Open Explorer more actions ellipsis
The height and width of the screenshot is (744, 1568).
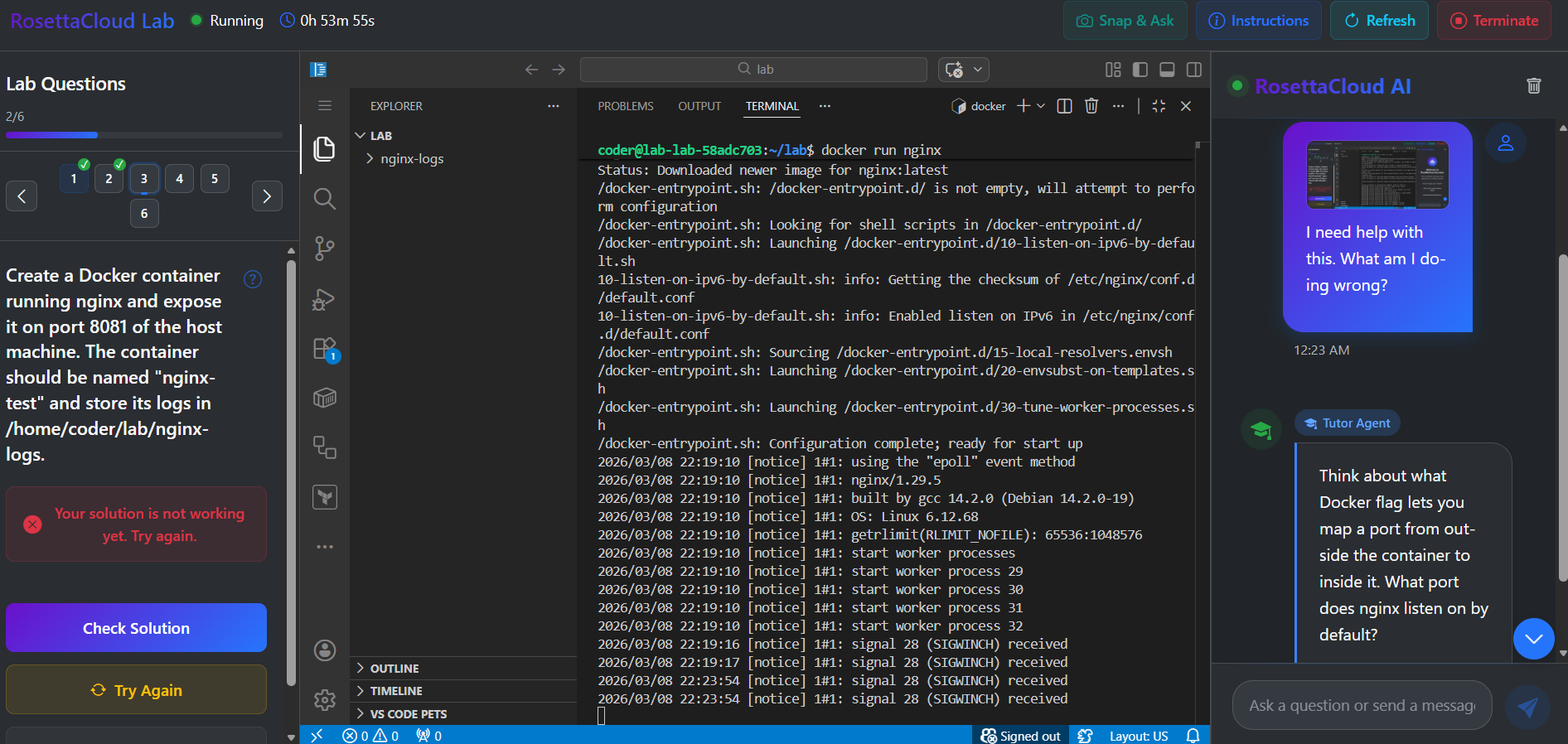[554, 106]
